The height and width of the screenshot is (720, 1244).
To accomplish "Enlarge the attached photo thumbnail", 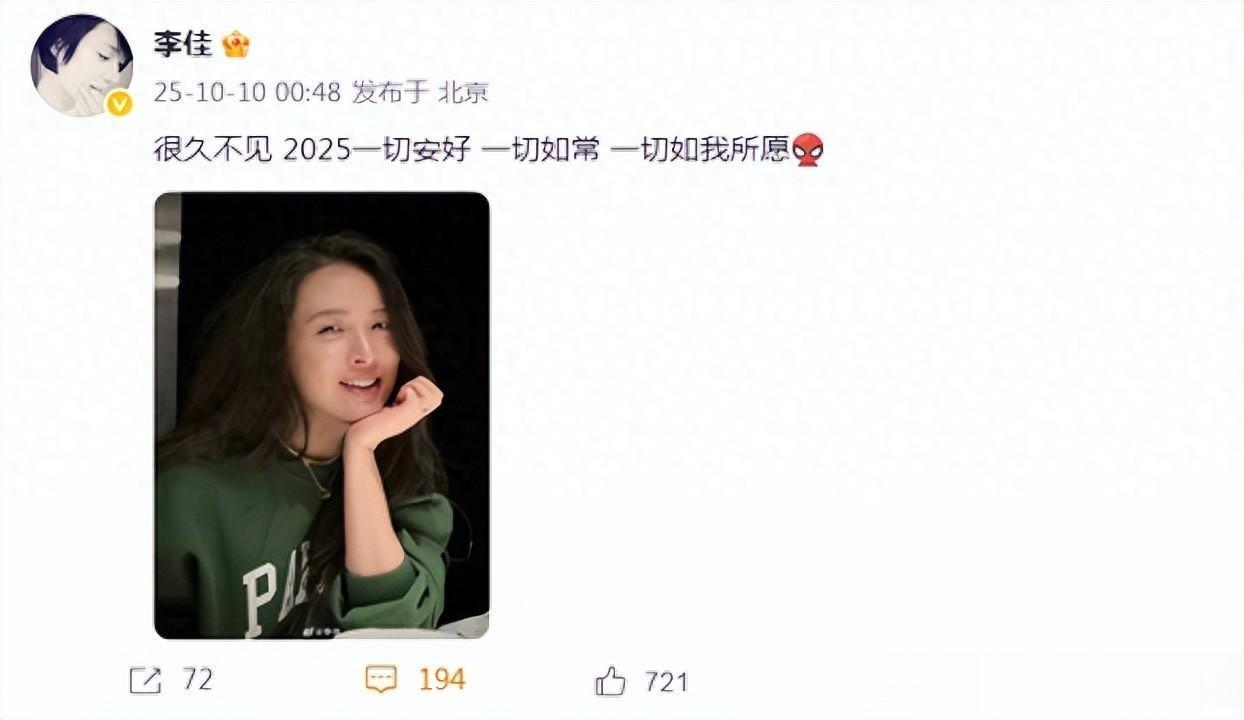I will (x=322, y=415).
